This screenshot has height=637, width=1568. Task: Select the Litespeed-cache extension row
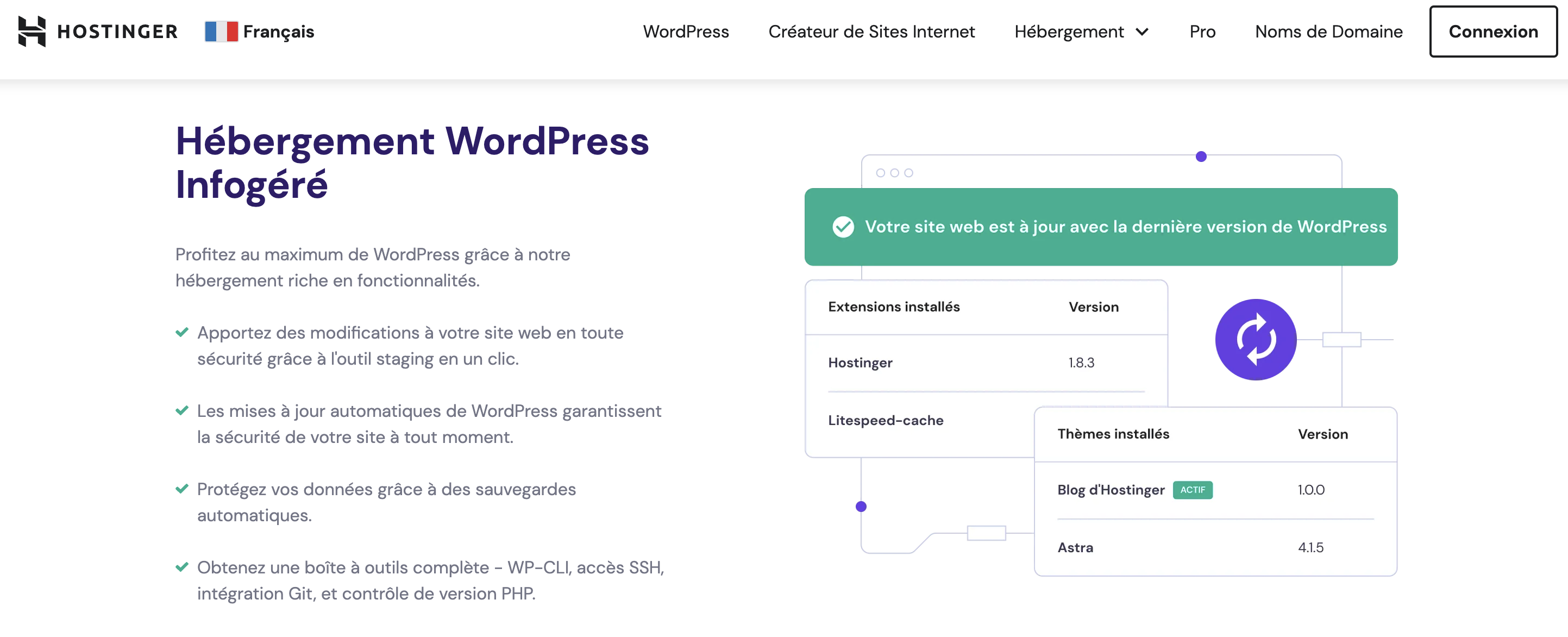[920, 421]
